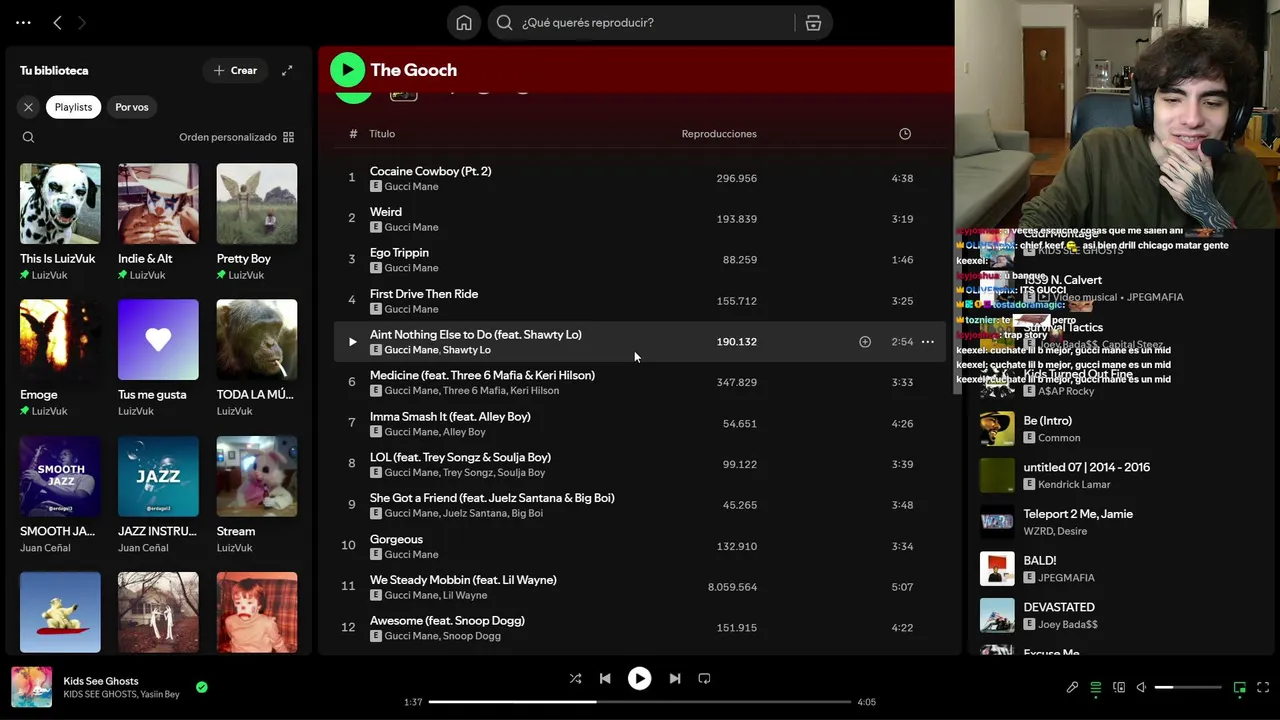
Task: Open the lyrics microphone view
Action: coord(1072,688)
